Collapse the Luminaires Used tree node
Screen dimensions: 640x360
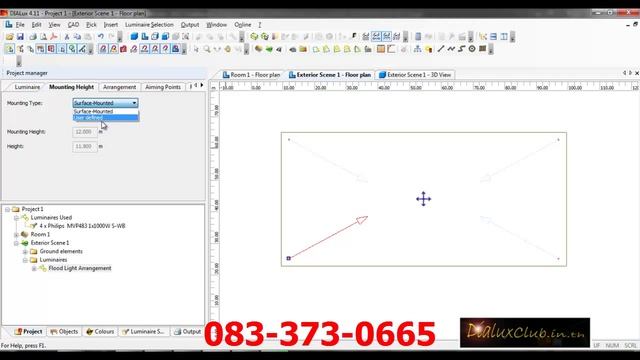point(16,218)
